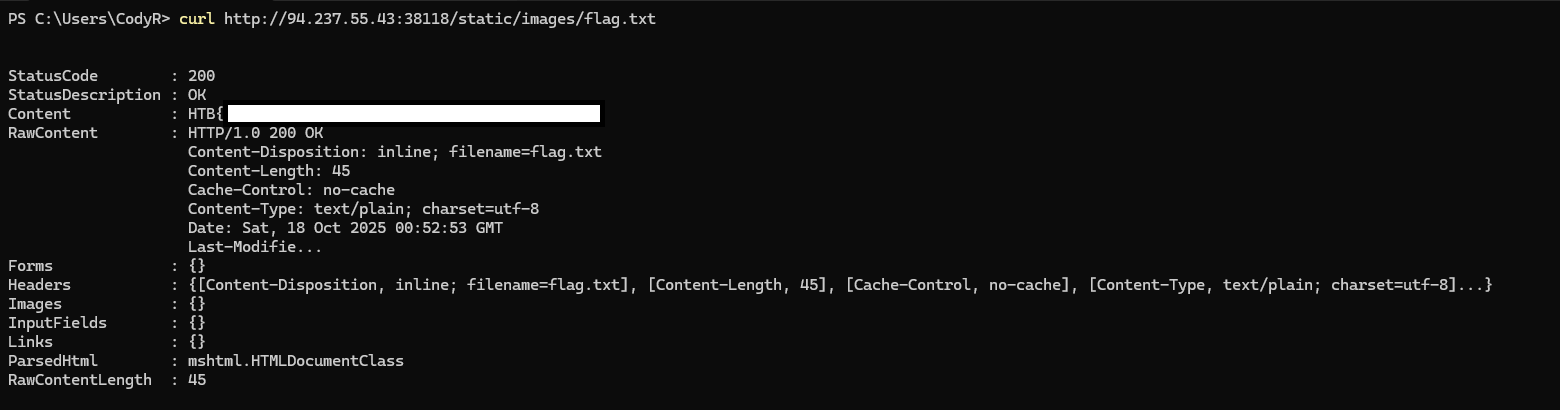1560x410 pixels.
Task: Click the HTB{ text in the Content row
Action: click(205, 114)
